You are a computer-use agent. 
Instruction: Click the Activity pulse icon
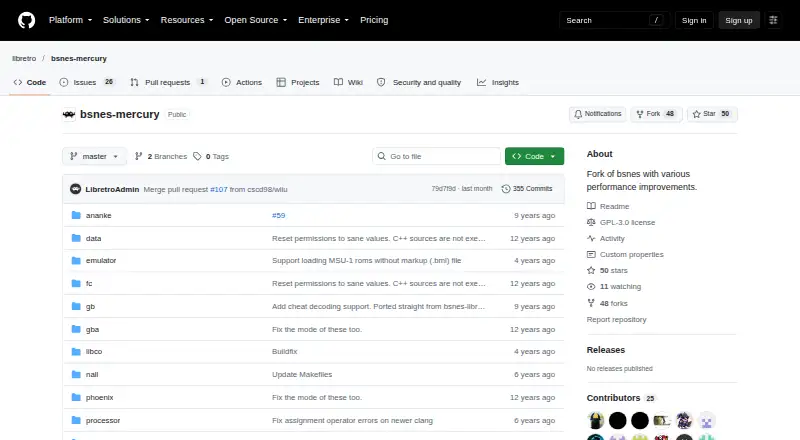591,238
